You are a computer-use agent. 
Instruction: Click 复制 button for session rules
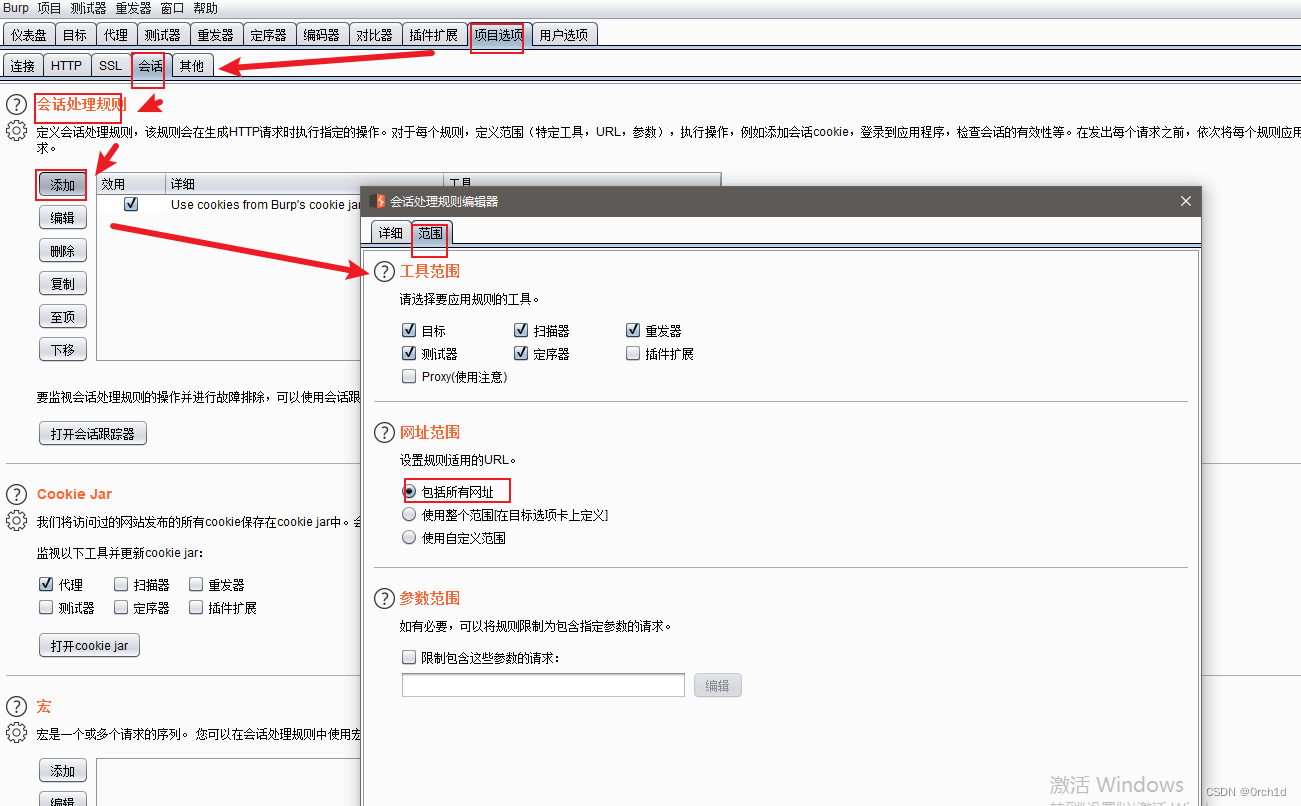click(x=63, y=284)
